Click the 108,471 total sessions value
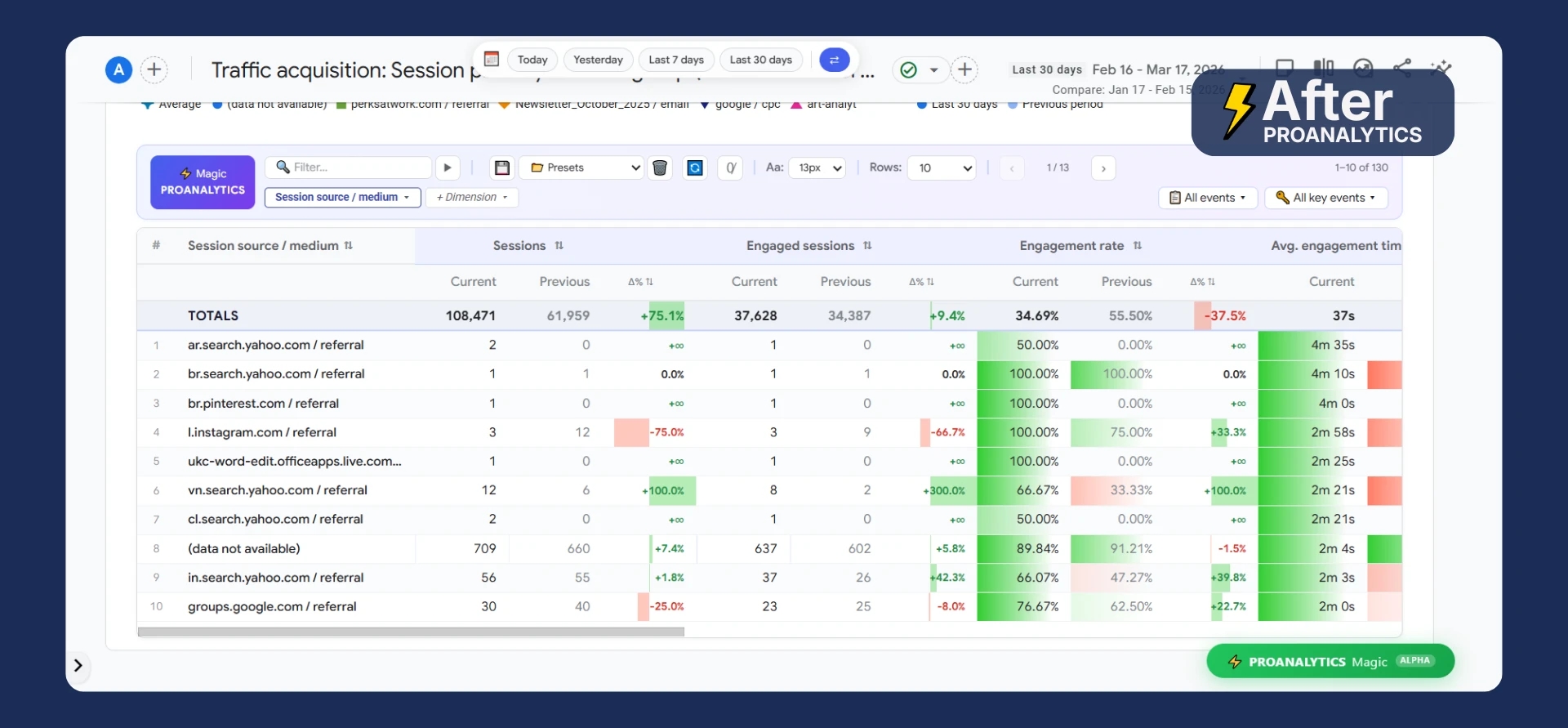 470,315
